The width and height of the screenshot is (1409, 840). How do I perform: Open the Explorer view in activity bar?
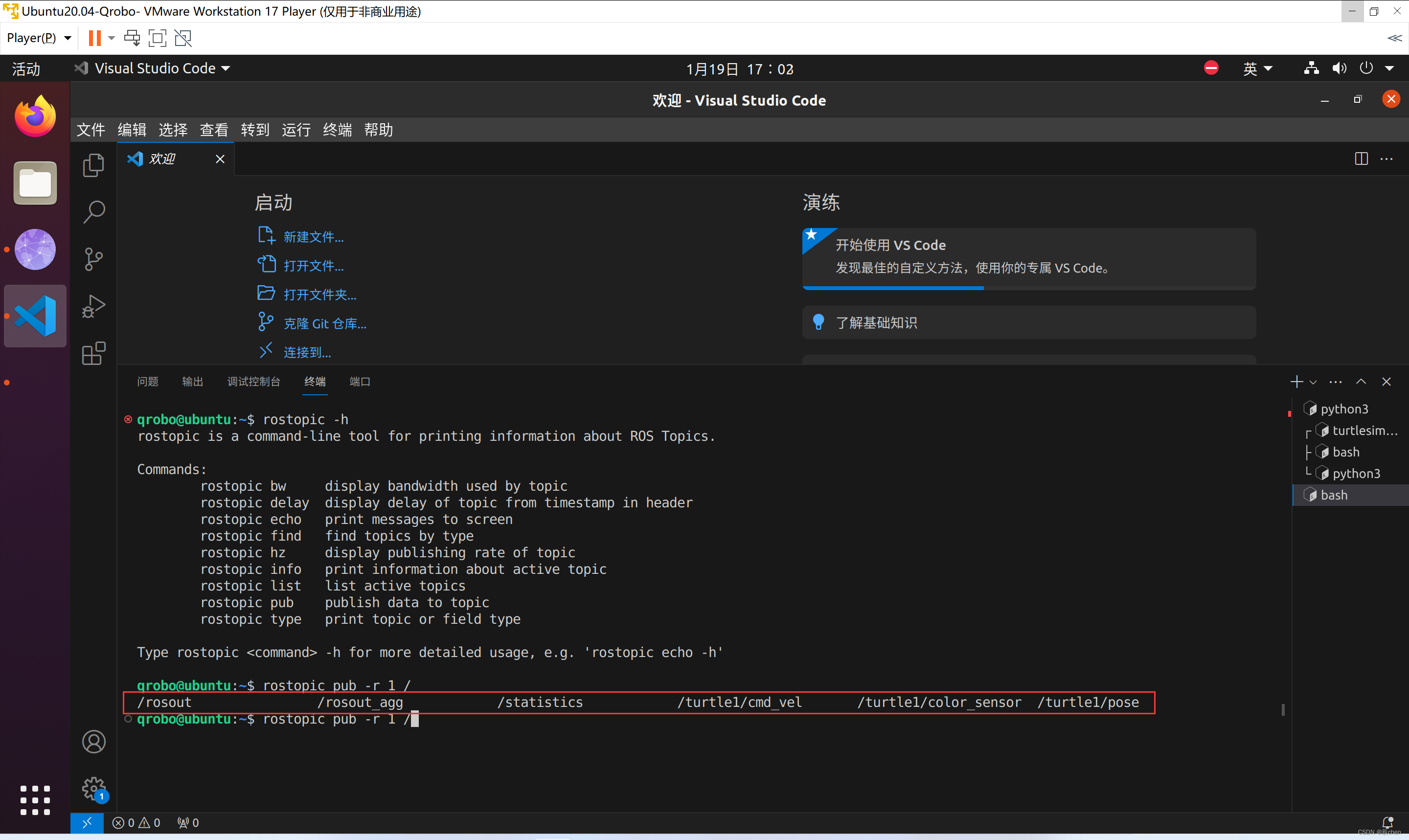point(93,165)
